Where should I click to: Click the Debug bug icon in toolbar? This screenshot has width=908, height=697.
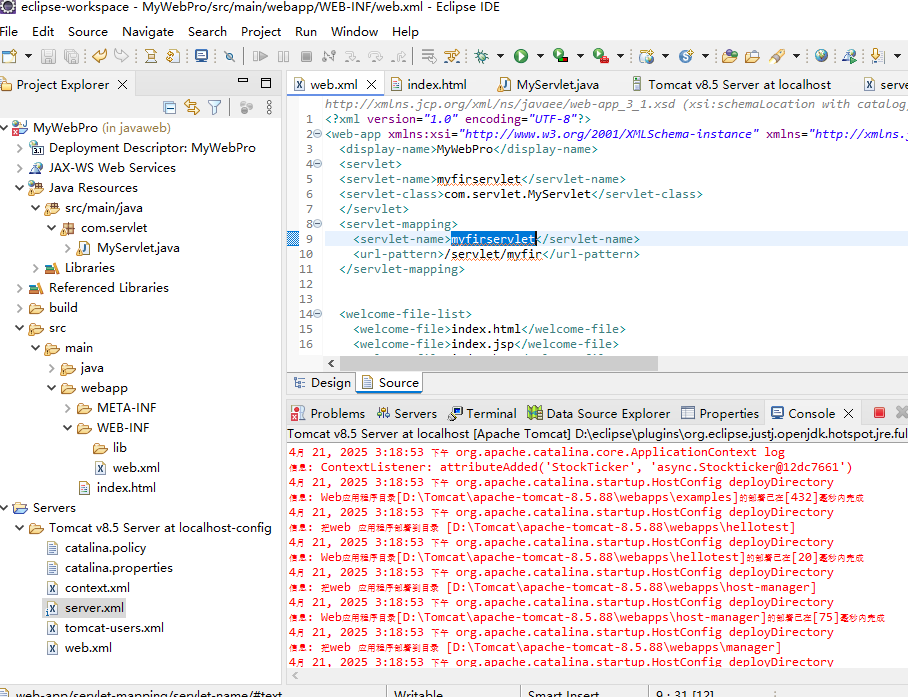482,56
